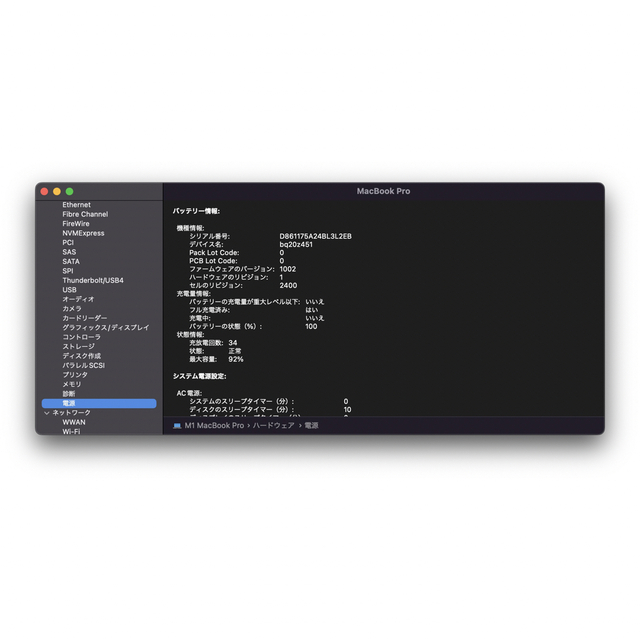
Task: Select Ethernet in the sidebar
Action: tap(76, 205)
